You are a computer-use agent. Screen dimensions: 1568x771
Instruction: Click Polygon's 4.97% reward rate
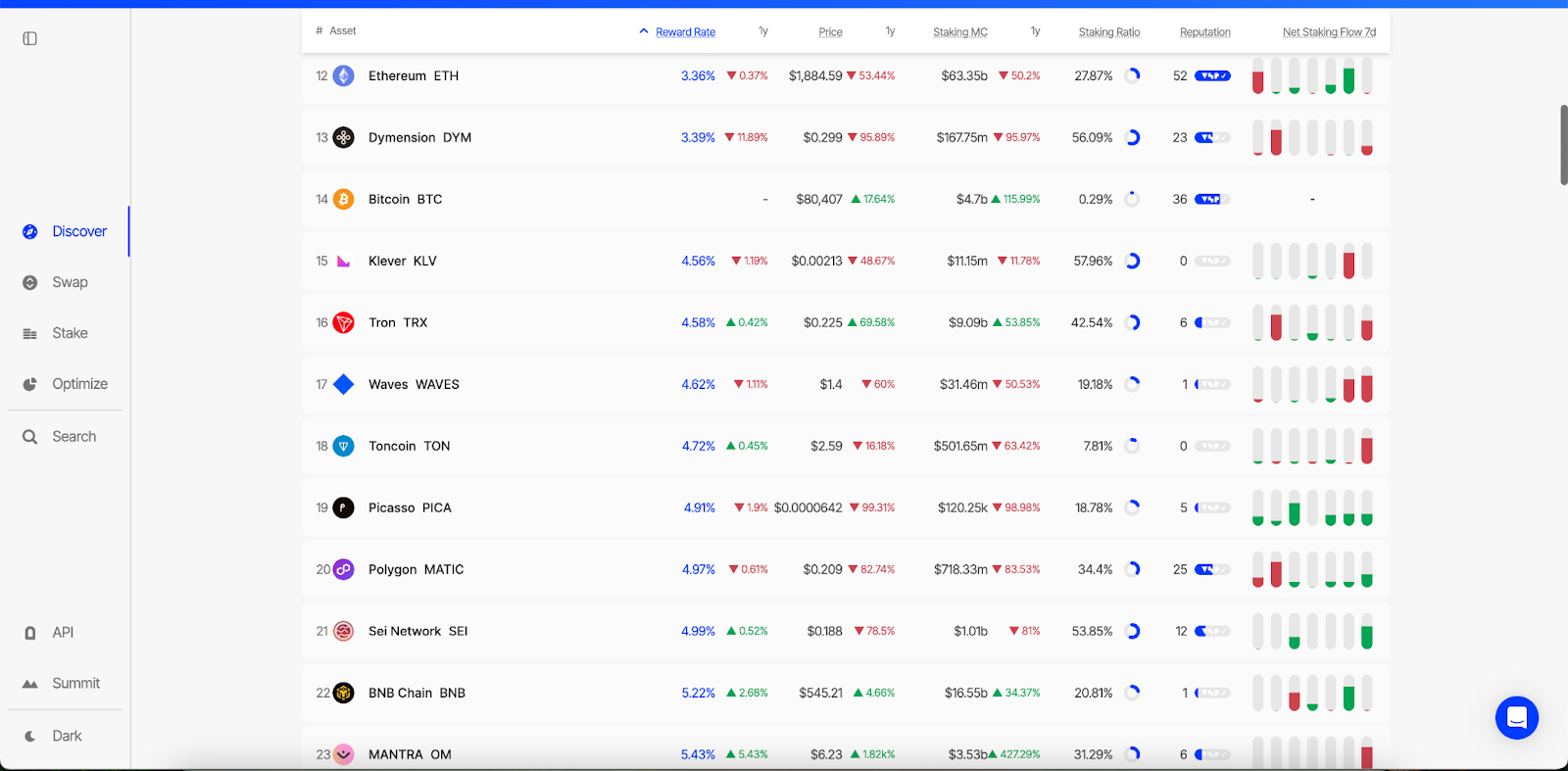699,569
